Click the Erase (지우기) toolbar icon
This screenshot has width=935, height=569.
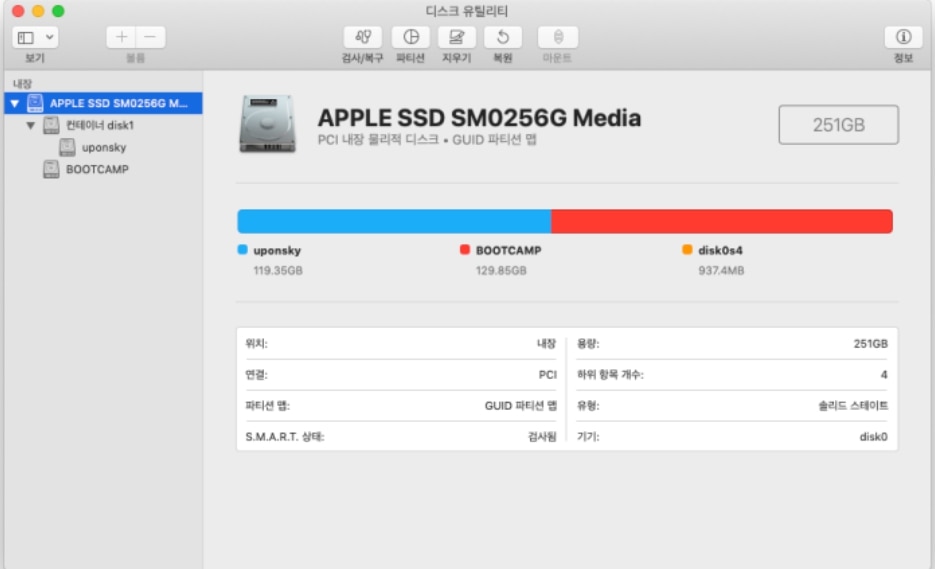pos(456,37)
